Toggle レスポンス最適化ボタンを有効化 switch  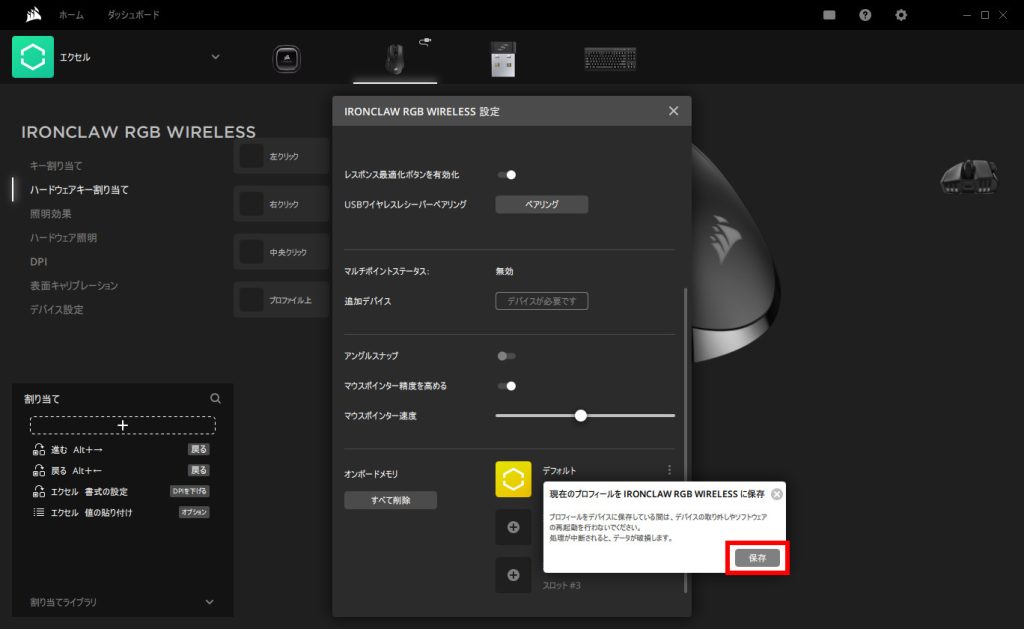click(x=507, y=174)
